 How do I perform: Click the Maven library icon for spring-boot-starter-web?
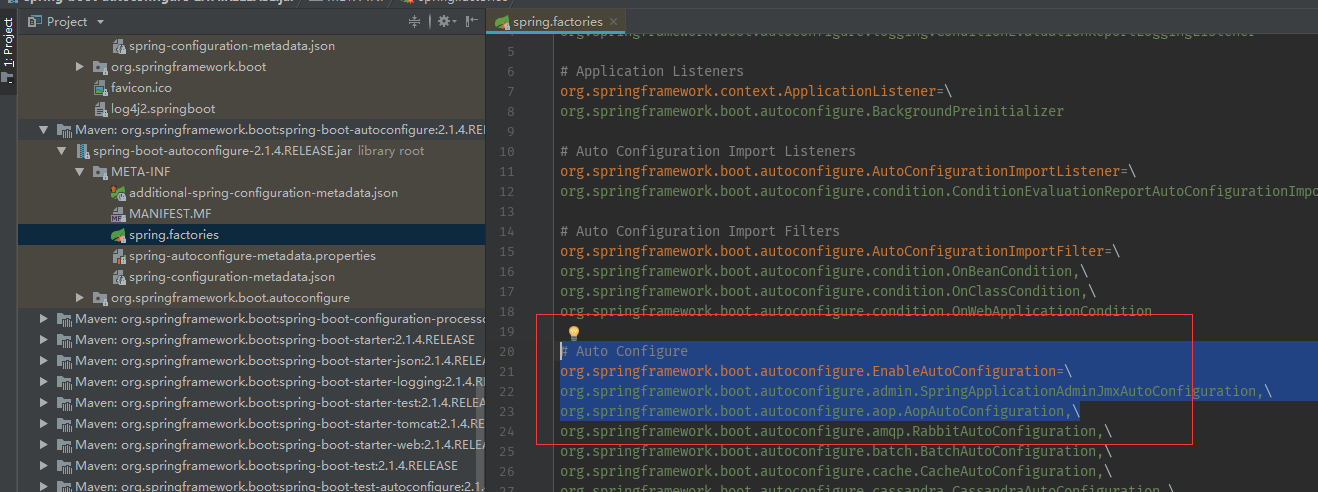click(65, 445)
